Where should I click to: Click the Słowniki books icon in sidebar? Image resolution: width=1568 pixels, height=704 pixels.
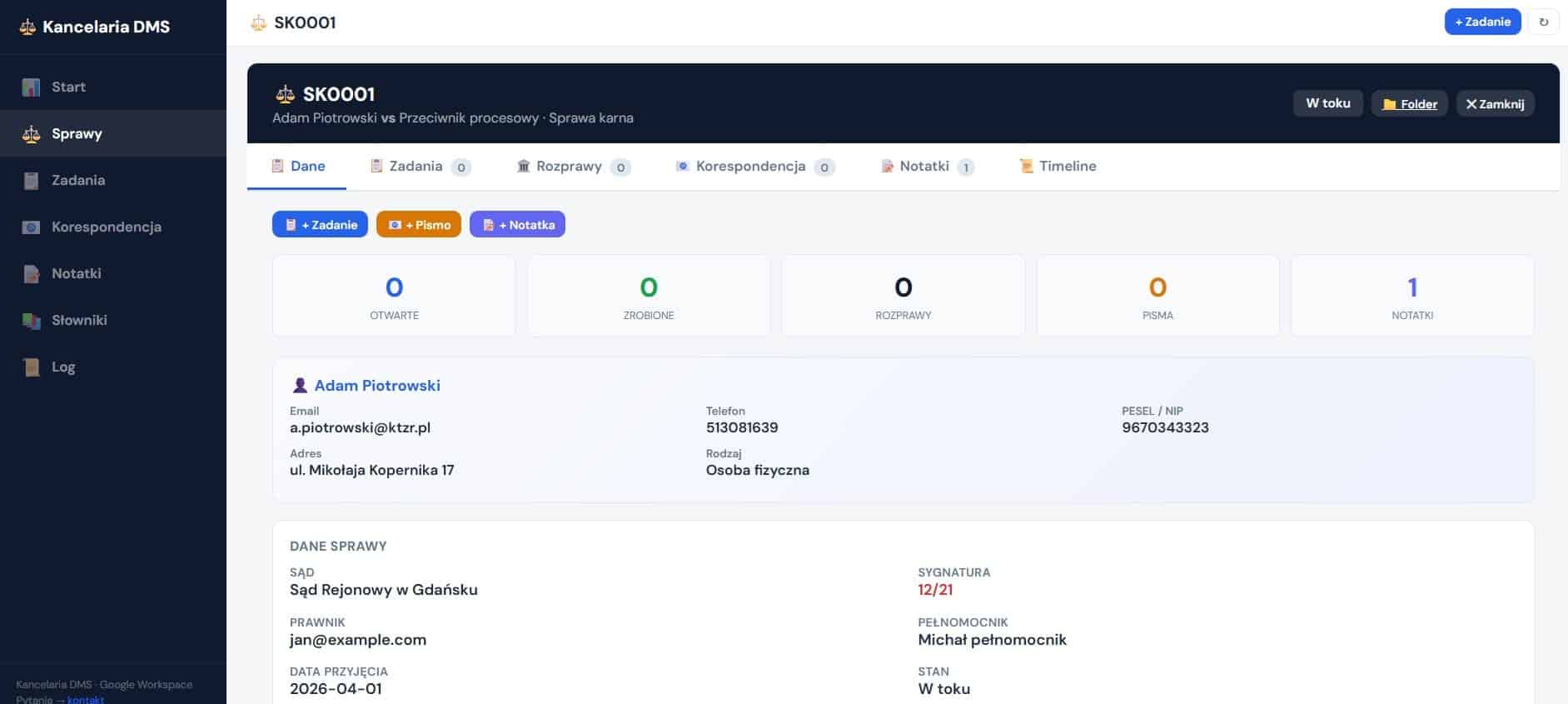point(31,320)
